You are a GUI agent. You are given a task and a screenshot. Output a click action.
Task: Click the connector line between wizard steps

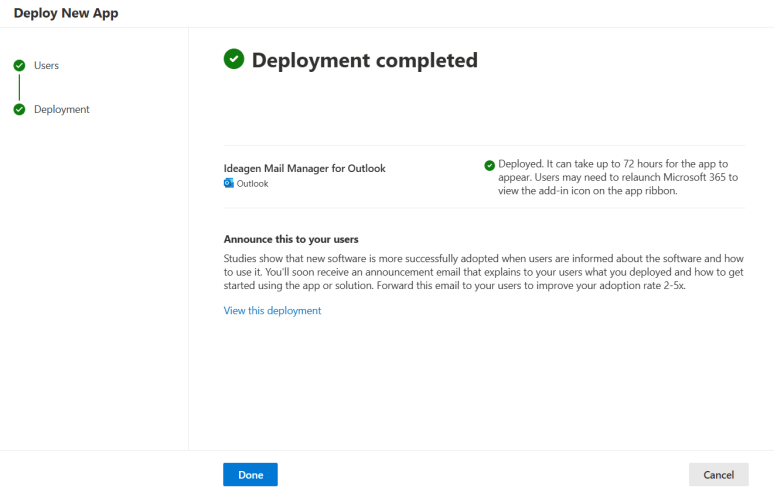click(19, 88)
